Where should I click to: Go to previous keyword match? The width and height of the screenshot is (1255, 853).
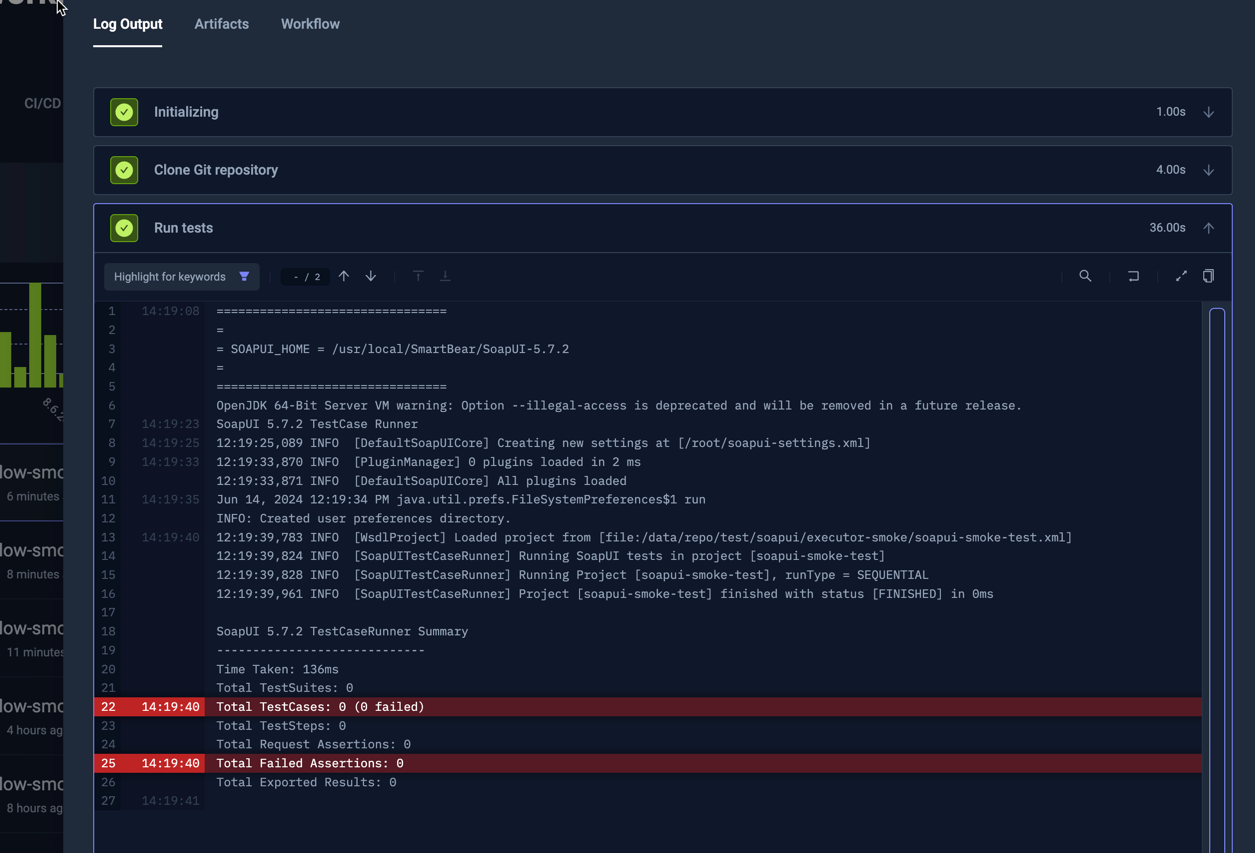[x=344, y=276]
